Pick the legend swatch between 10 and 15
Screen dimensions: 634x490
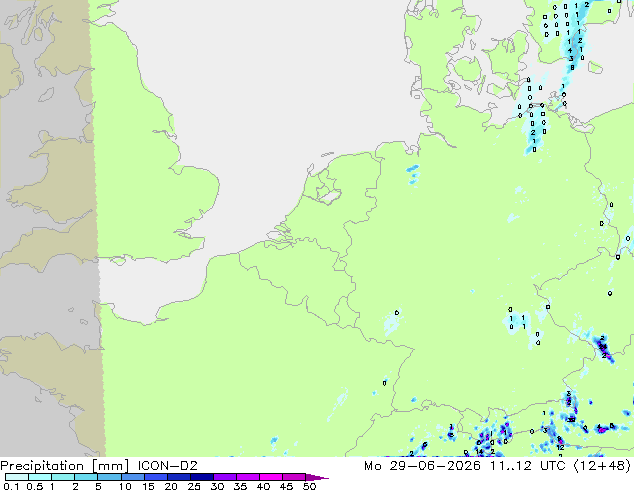tap(132, 477)
